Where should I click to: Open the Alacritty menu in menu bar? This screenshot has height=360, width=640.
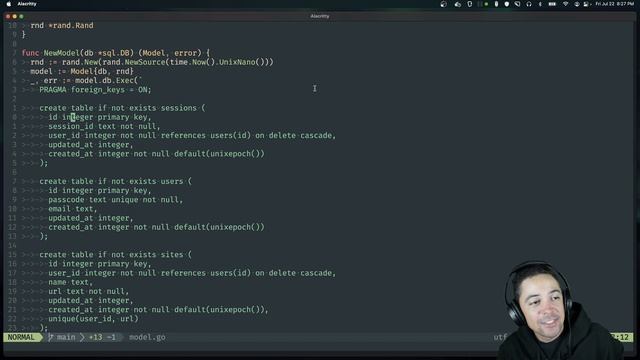click(27, 4)
